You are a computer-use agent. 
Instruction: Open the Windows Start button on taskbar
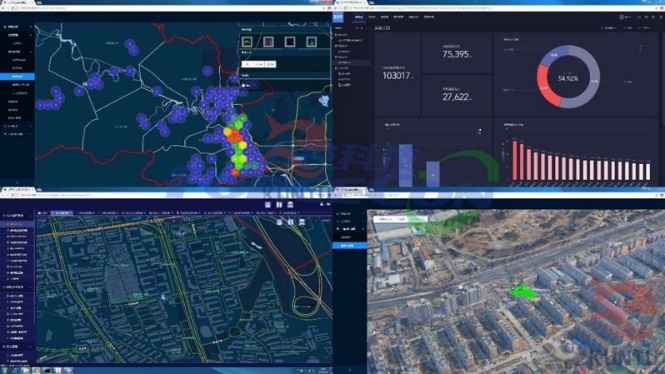(x=4, y=371)
